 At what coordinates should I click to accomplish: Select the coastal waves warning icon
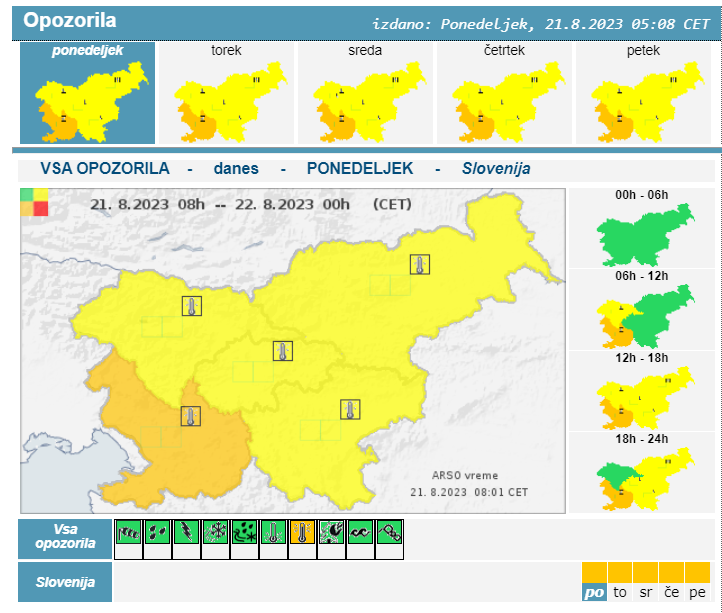tap(361, 533)
